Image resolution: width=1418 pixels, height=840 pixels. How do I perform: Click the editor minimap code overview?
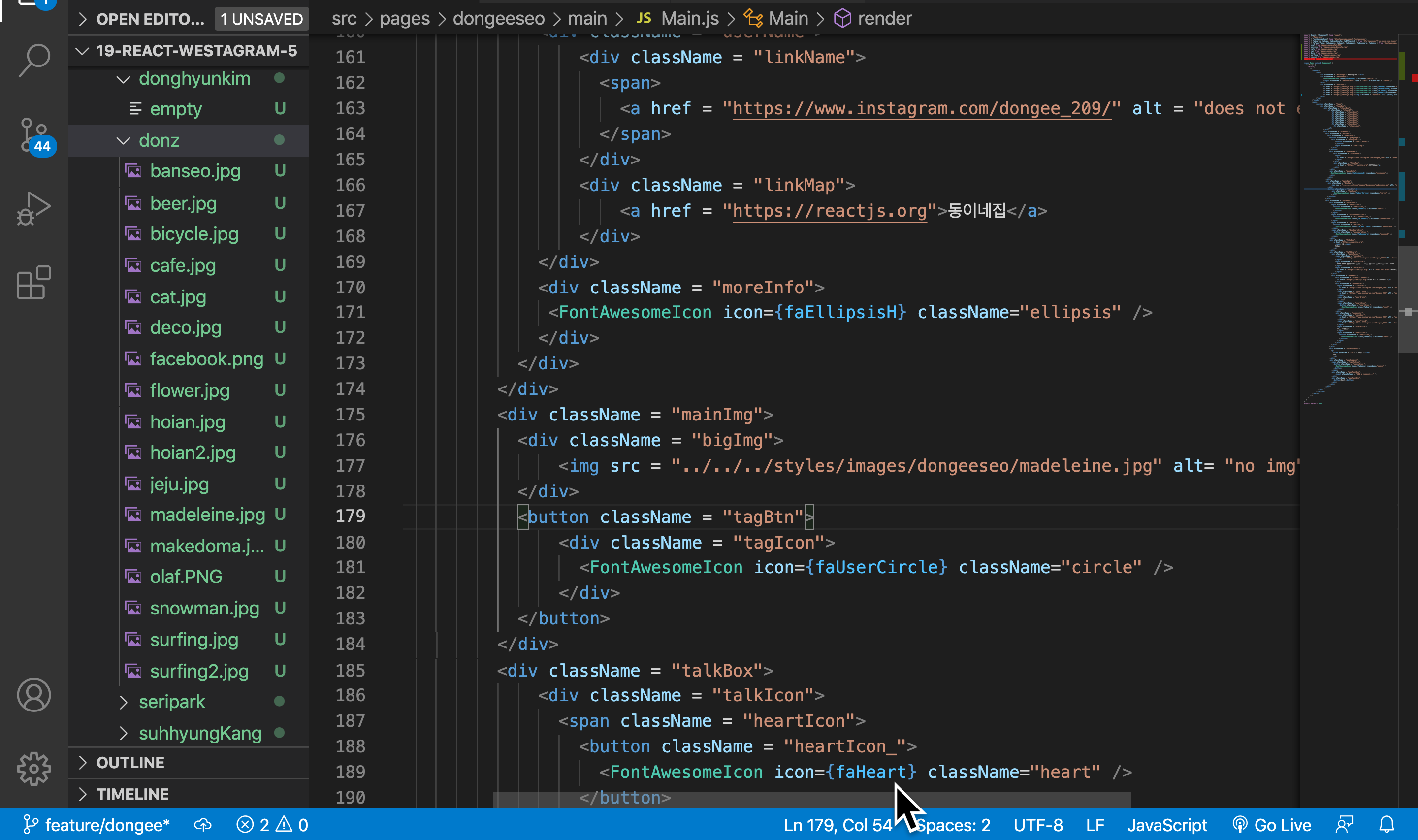tap(1349, 220)
